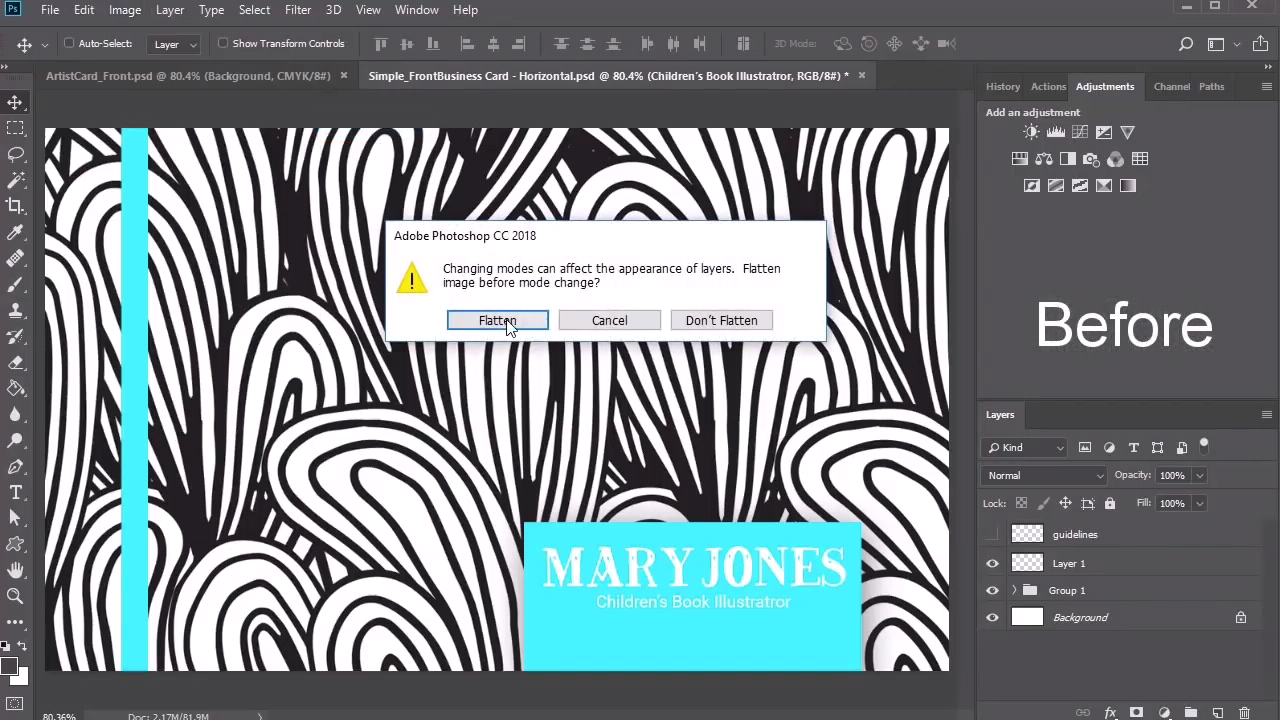Image resolution: width=1280 pixels, height=720 pixels.
Task: Select the Horizontal Type tool
Action: click(15, 492)
